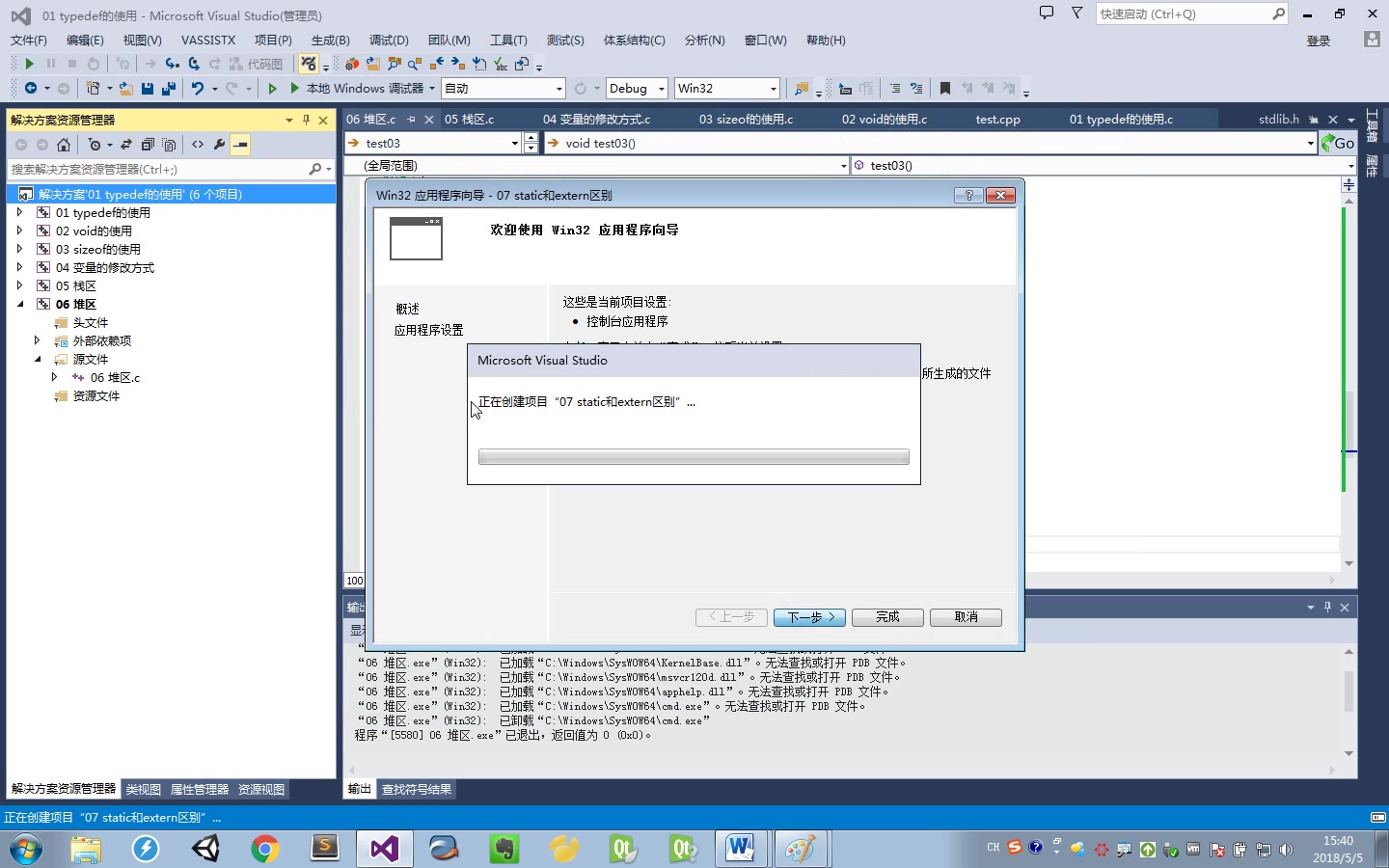Image resolution: width=1389 pixels, height=868 pixels.
Task: Click the 完成 button in wizard
Action: coord(887,617)
